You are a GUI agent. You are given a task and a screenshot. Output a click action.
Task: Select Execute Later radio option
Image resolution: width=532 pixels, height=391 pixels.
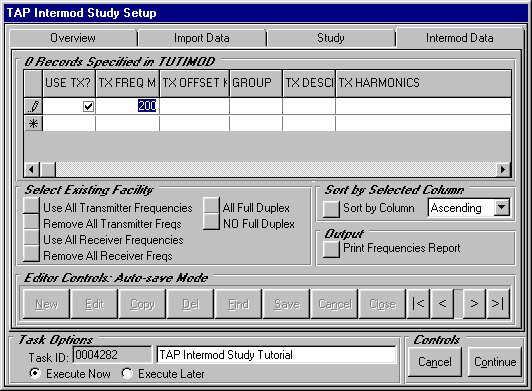(127, 373)
